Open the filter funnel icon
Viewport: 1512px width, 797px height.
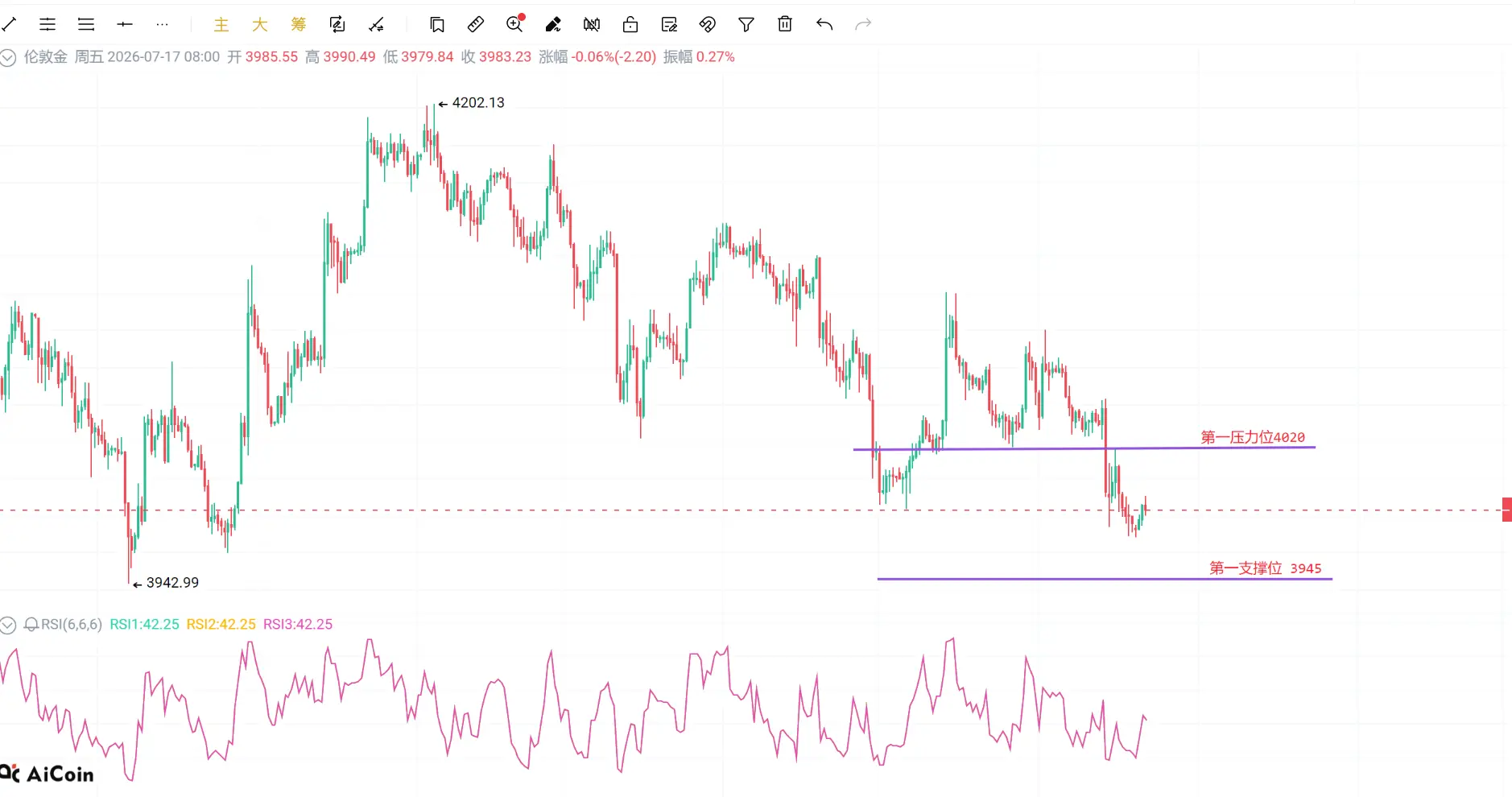[746, 25]
